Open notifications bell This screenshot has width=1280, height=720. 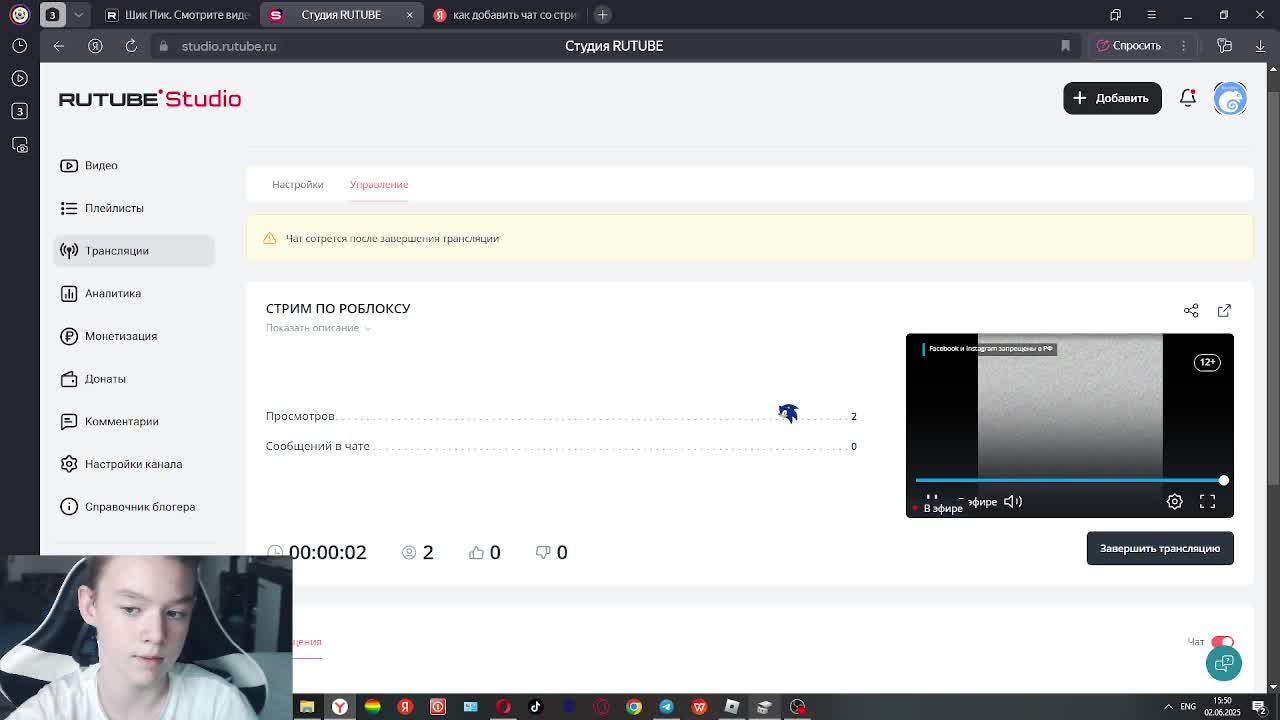point(1188,98)
